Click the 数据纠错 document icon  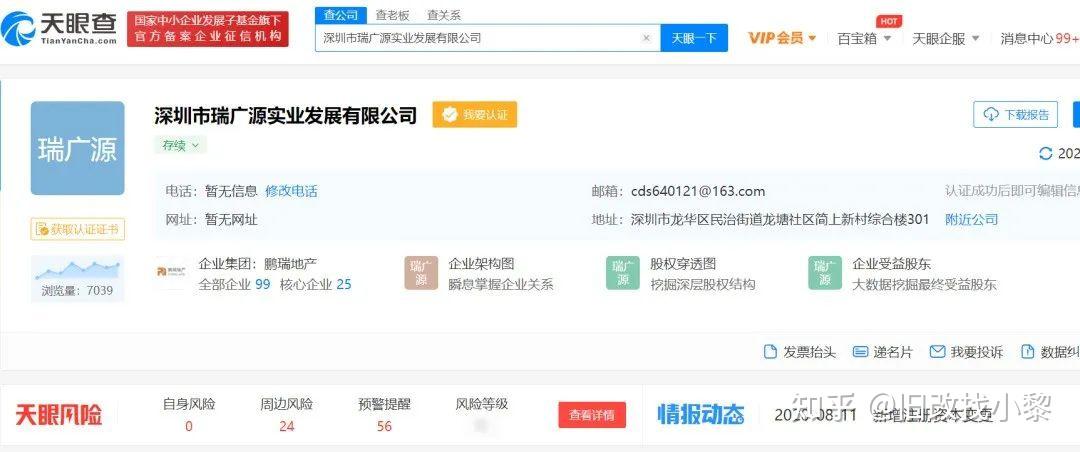point(1028,351)
